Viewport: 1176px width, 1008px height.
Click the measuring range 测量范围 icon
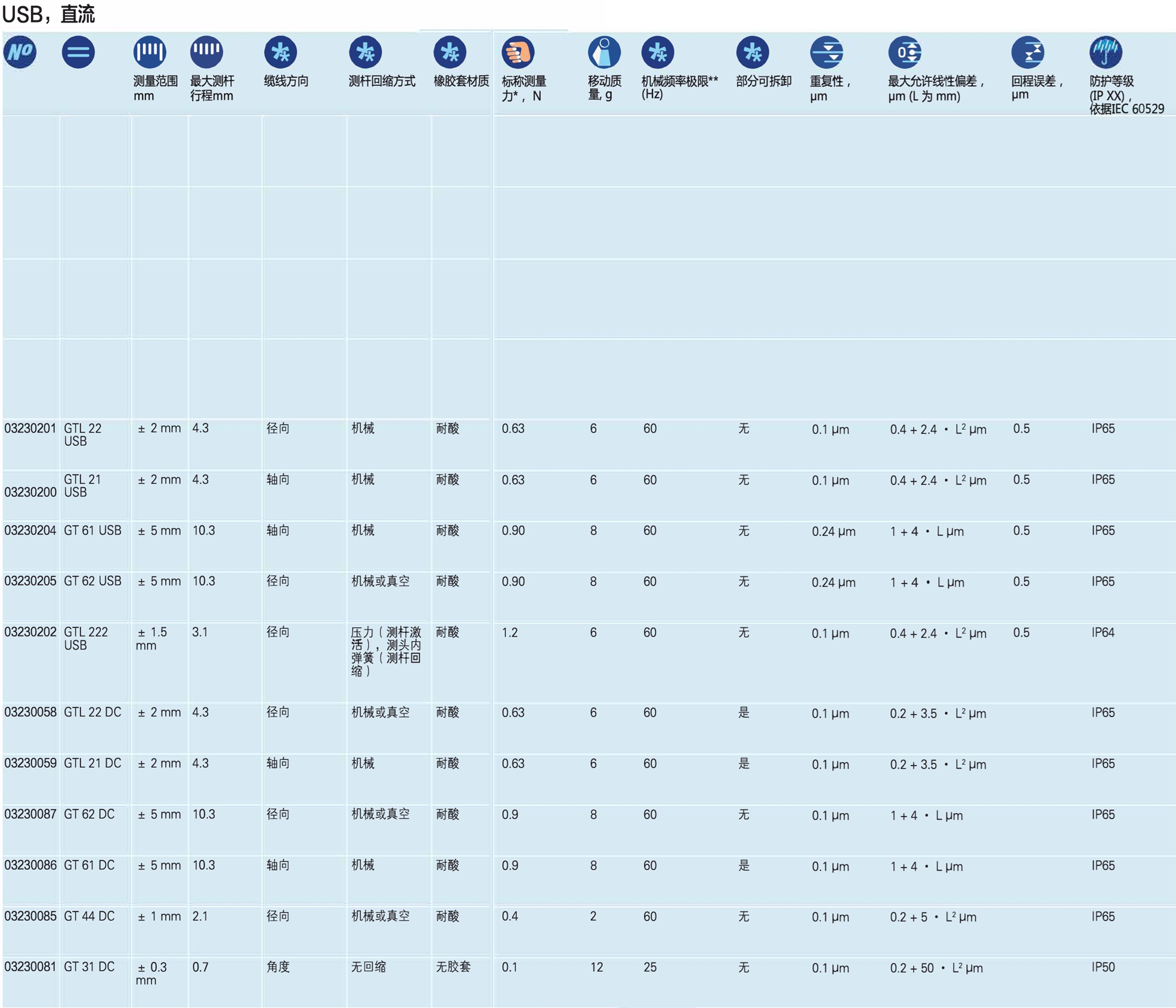coord(149,52)
